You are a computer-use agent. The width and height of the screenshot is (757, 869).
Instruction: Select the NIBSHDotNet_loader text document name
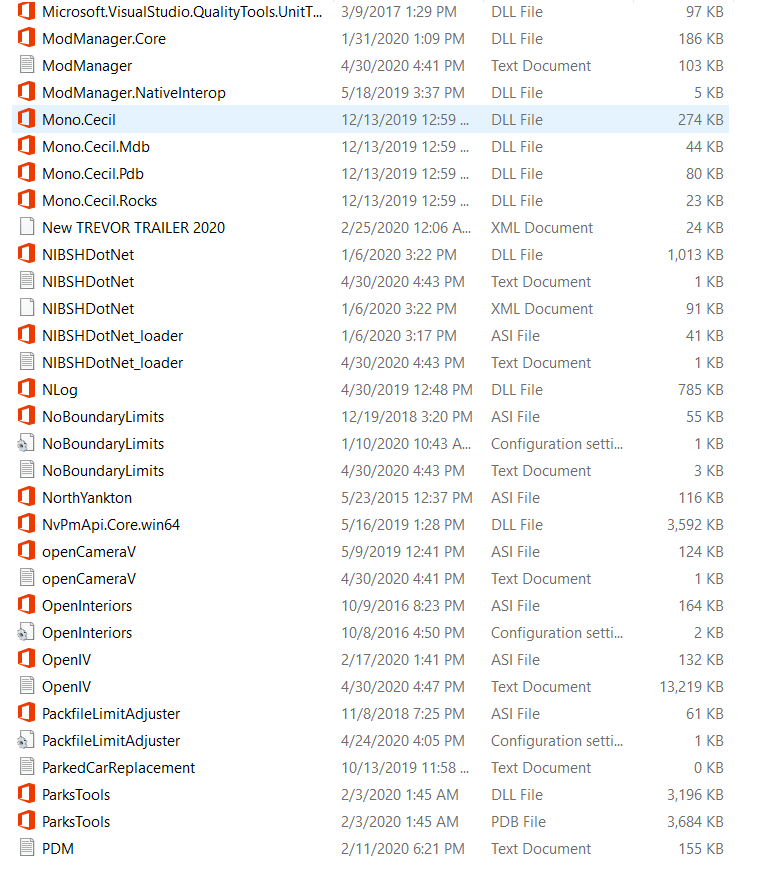pyautogui.click(x=112, y=362)
